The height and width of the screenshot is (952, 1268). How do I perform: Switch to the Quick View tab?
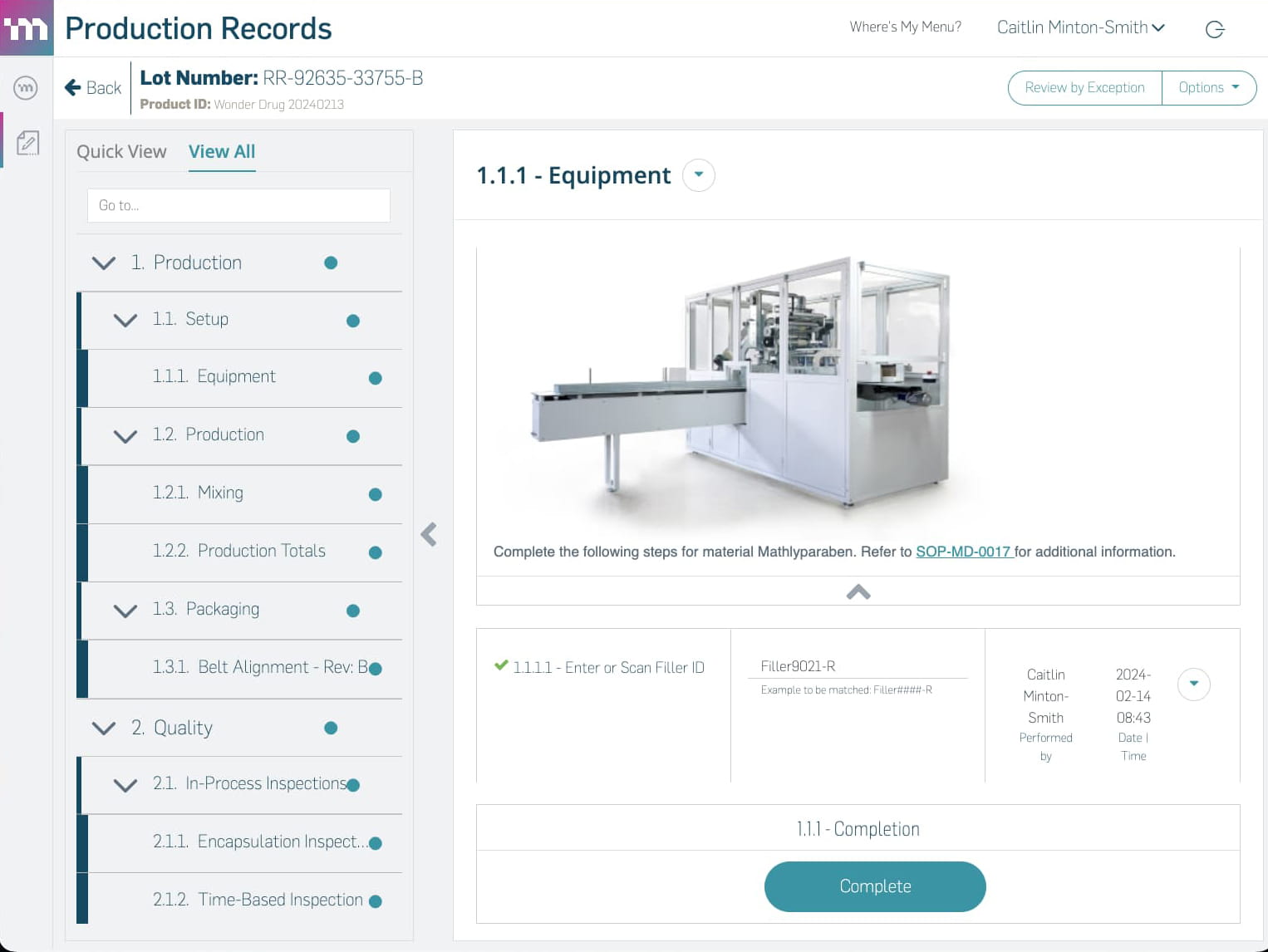(121, 151)
